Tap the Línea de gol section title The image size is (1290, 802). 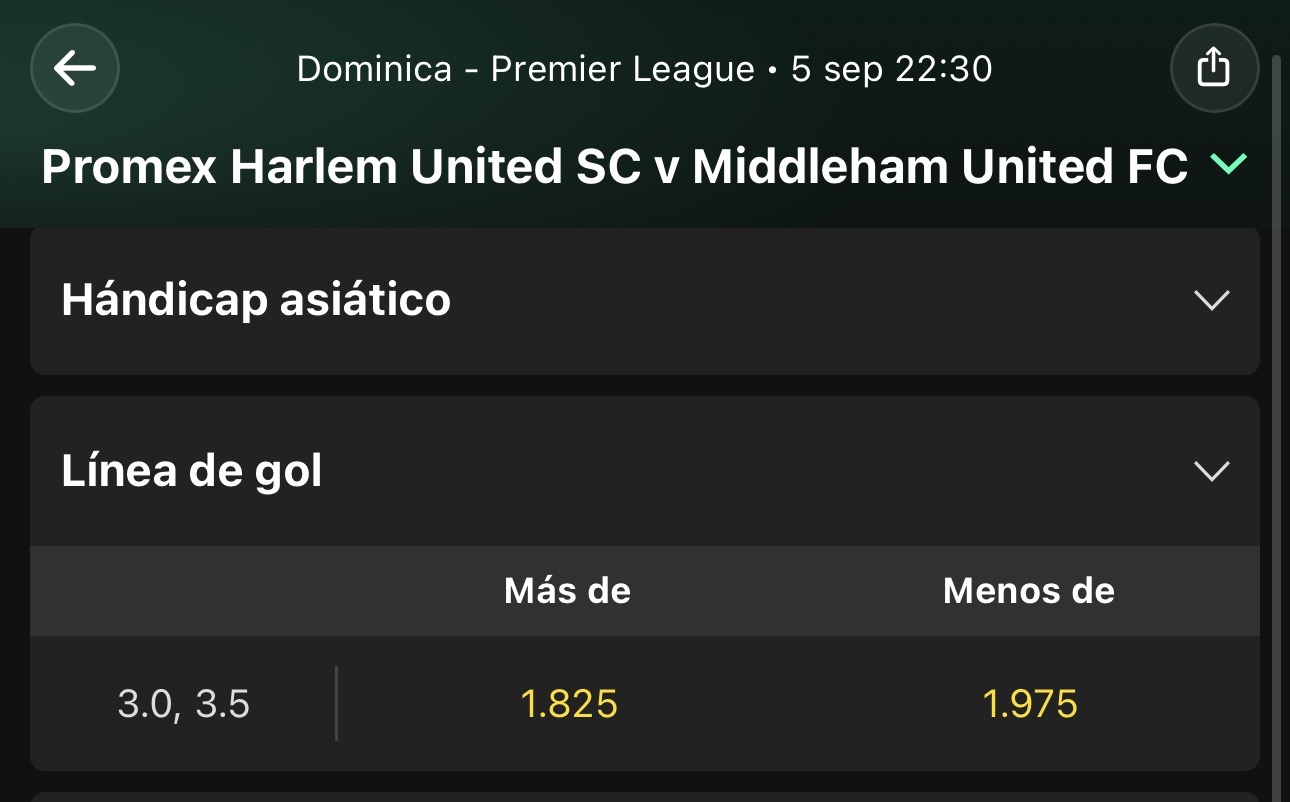pos(192,471)
